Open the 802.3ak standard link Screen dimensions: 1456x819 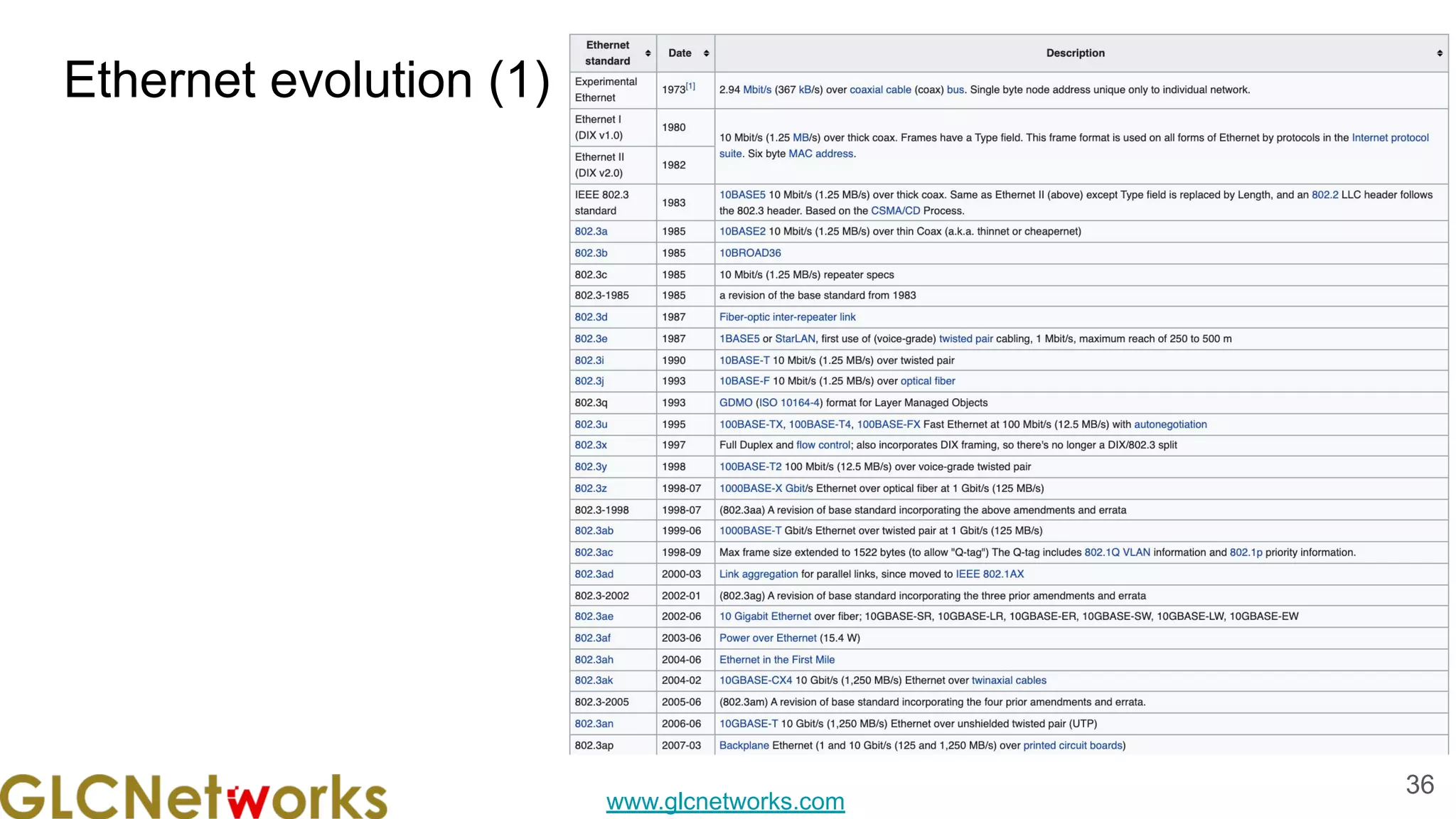tap(594, 680)
